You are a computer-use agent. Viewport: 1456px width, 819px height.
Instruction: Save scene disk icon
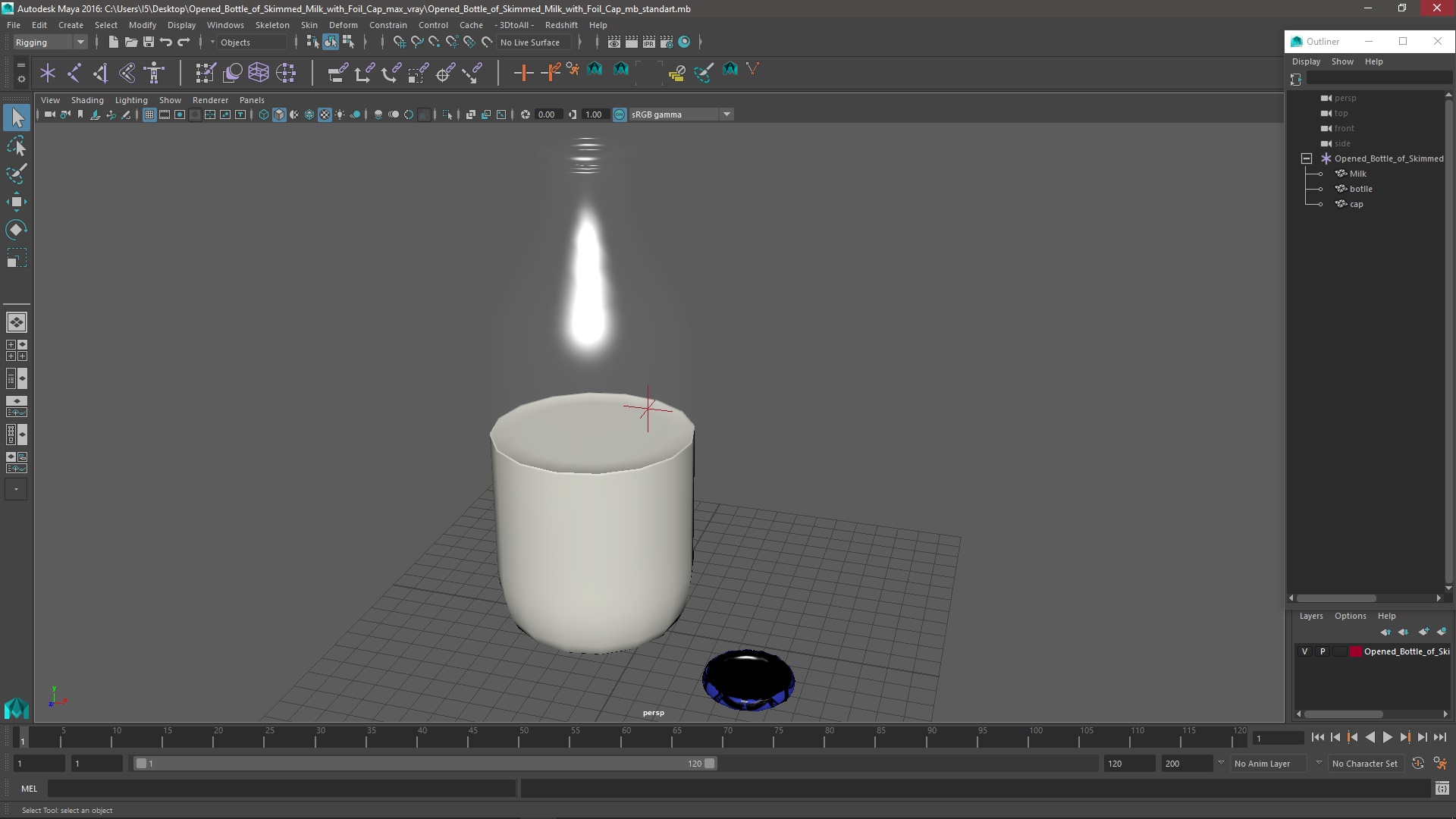tap(148, 42)
